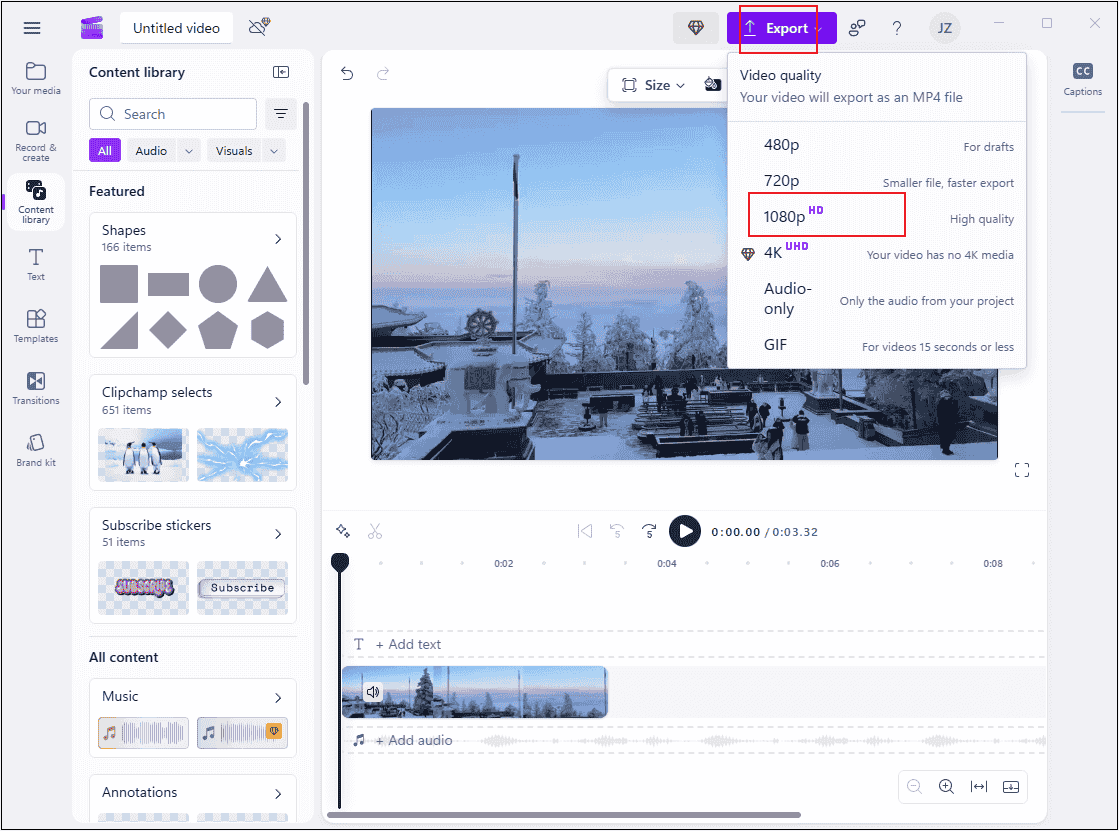The width and height of the screenshot is (1119, 831).
Task: Open JZ account avatar menu
Action: (944, 28)
